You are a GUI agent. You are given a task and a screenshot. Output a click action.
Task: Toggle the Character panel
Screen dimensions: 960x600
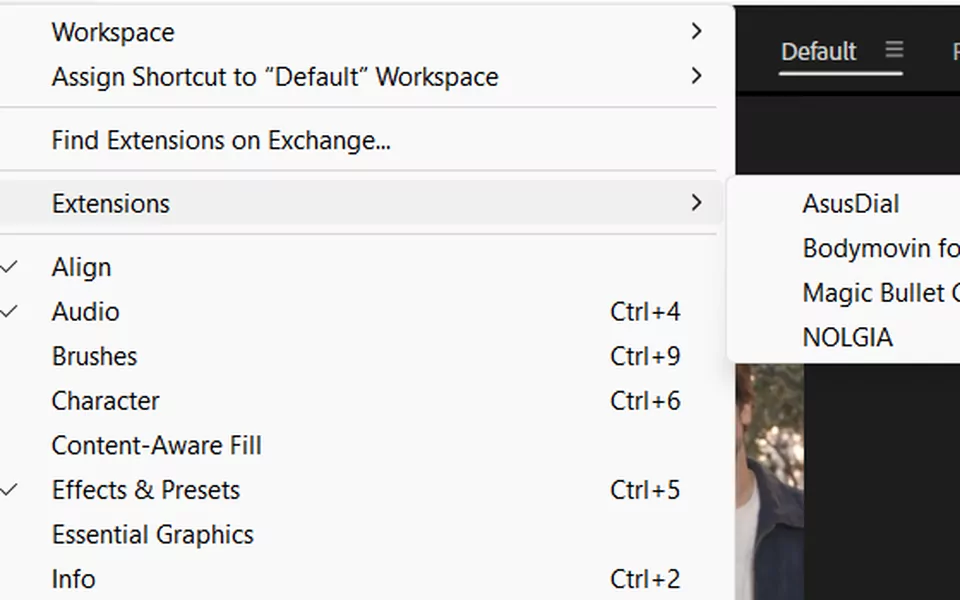click(x=361, y=401)
